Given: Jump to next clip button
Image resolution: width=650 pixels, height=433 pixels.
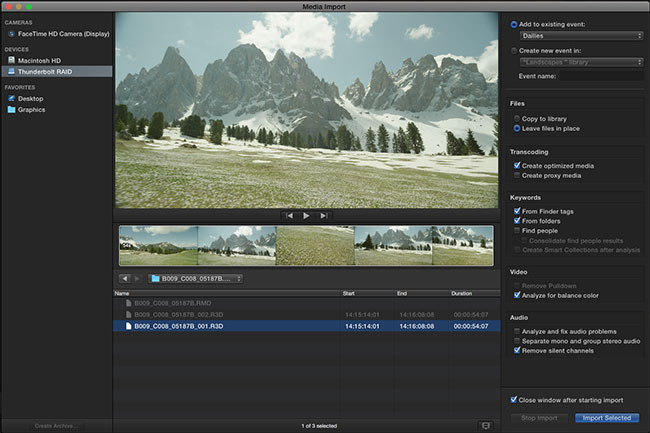Looking at the screenshot, I should [322, 215].
